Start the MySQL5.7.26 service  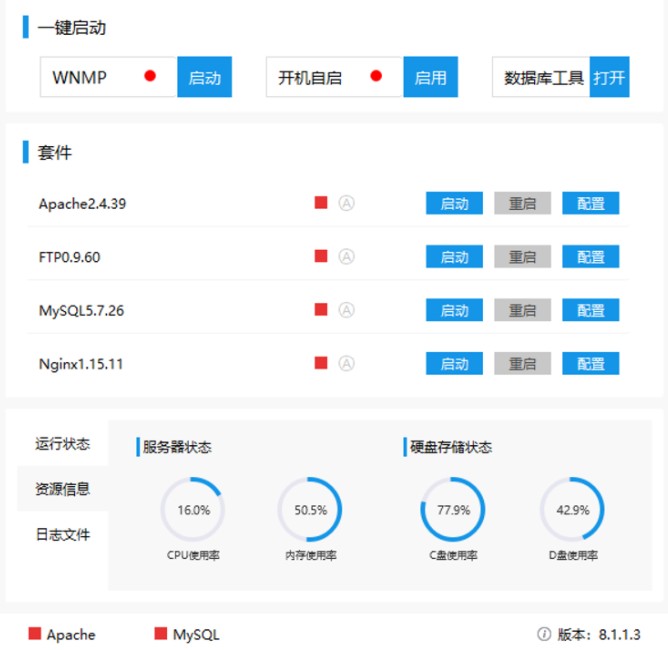pyautogui.click(x=454, y=310)
